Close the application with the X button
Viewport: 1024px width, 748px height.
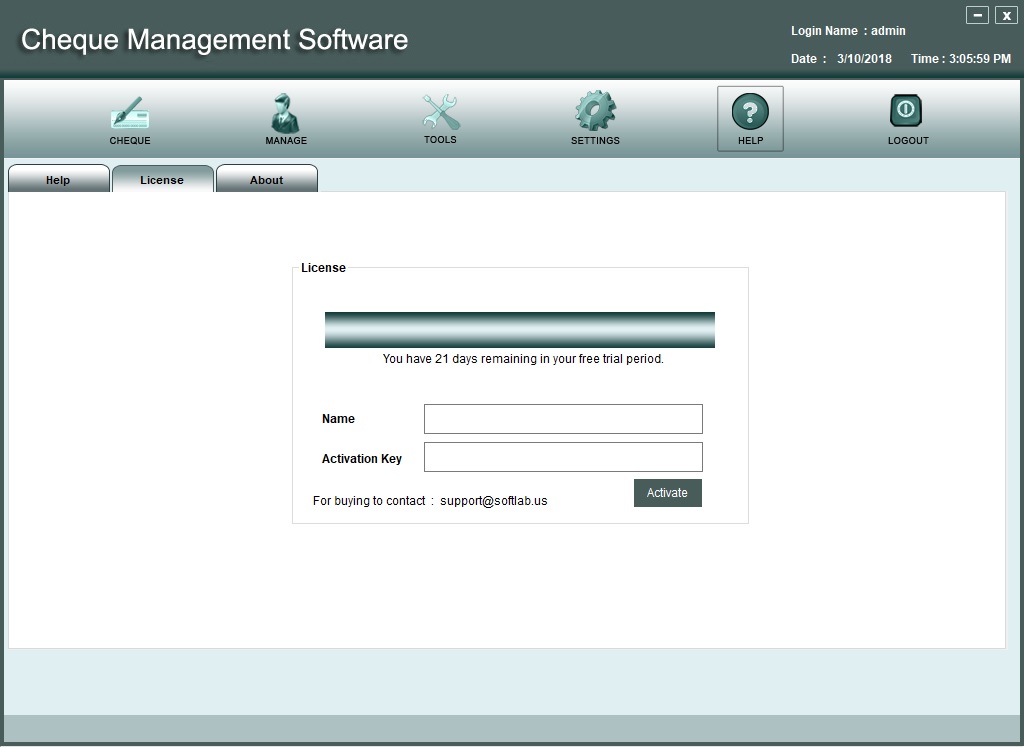(1005, 15)
